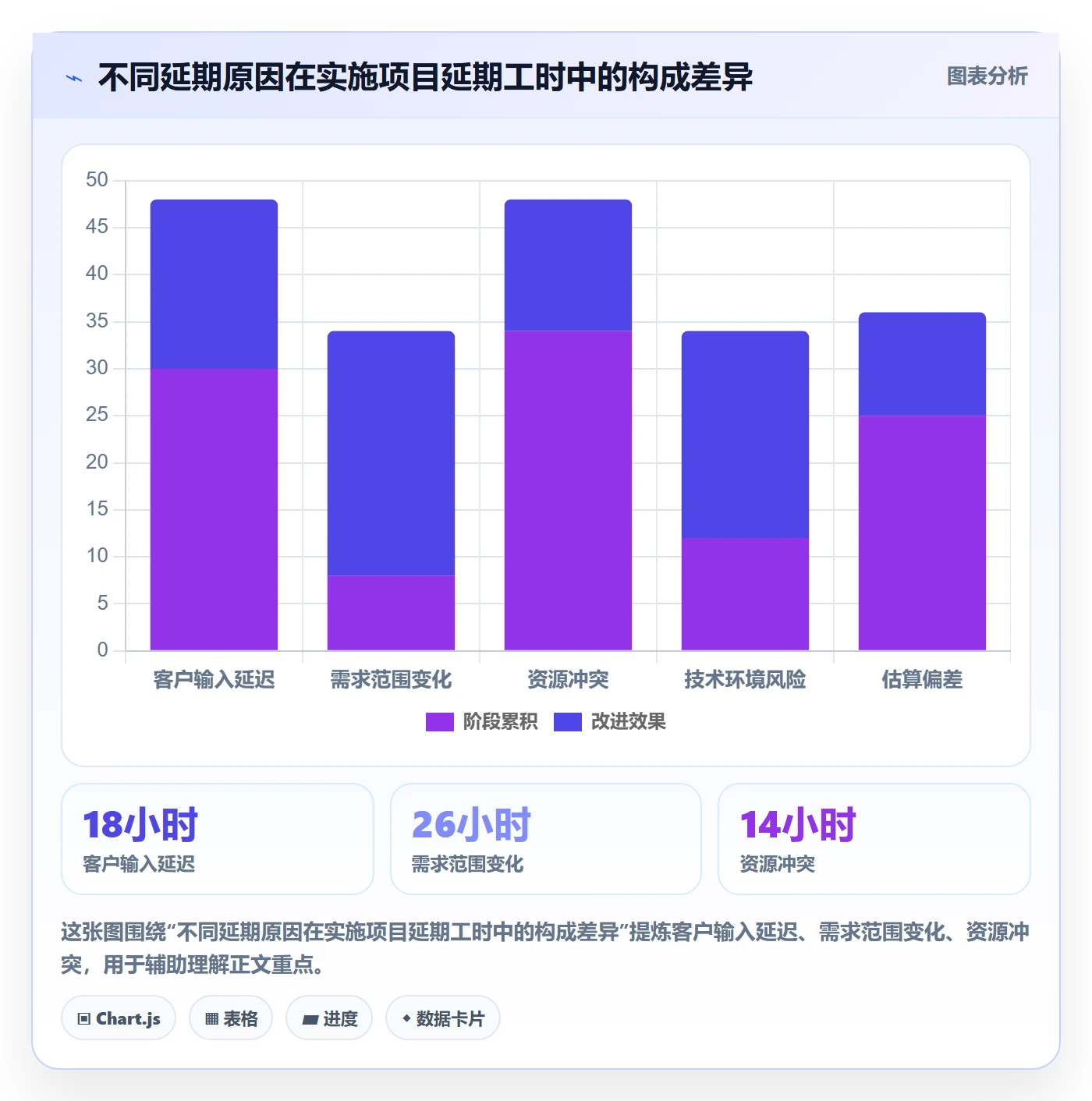Open the 14小时 资源冲突 card
The height and width of the screenshot is (1101, 1092).
[874, 839]
